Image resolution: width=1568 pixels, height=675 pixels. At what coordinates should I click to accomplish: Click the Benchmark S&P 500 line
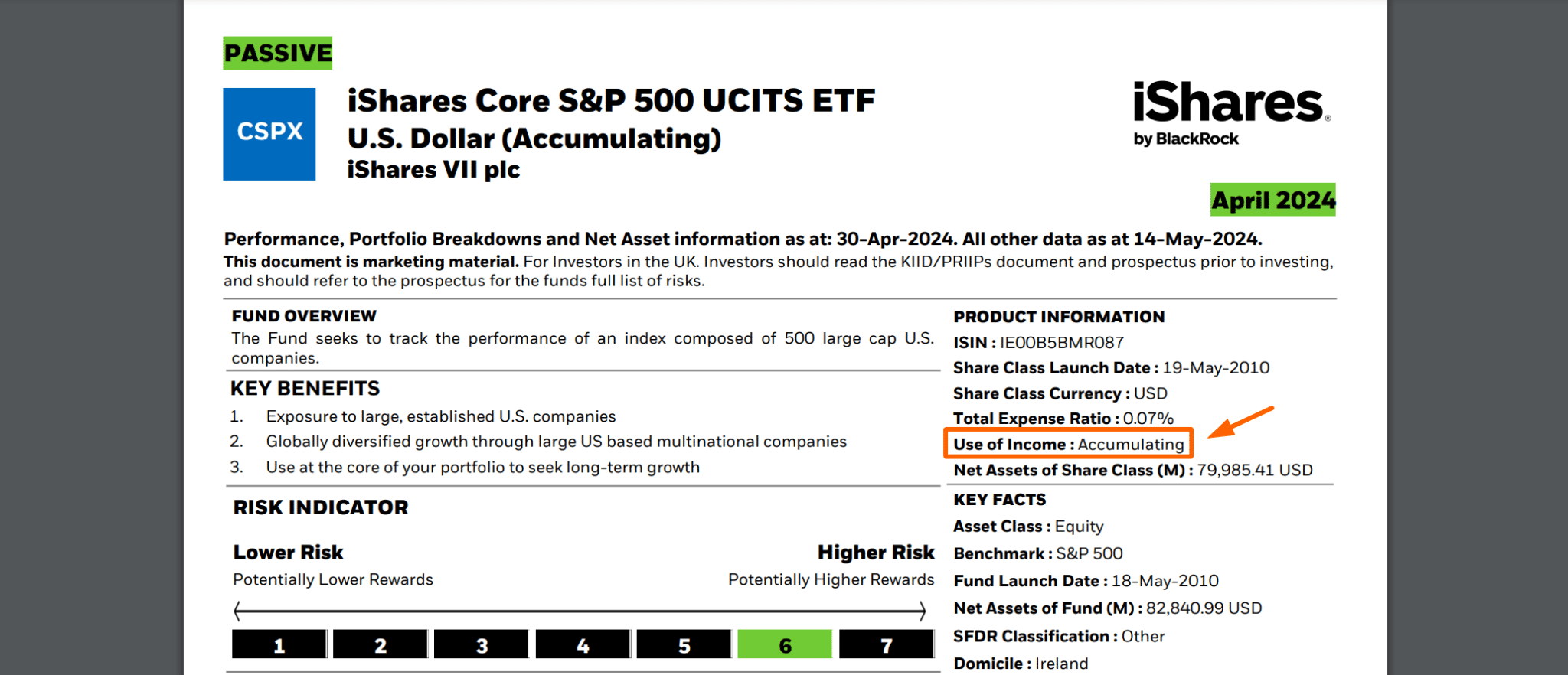[1037, 553]
